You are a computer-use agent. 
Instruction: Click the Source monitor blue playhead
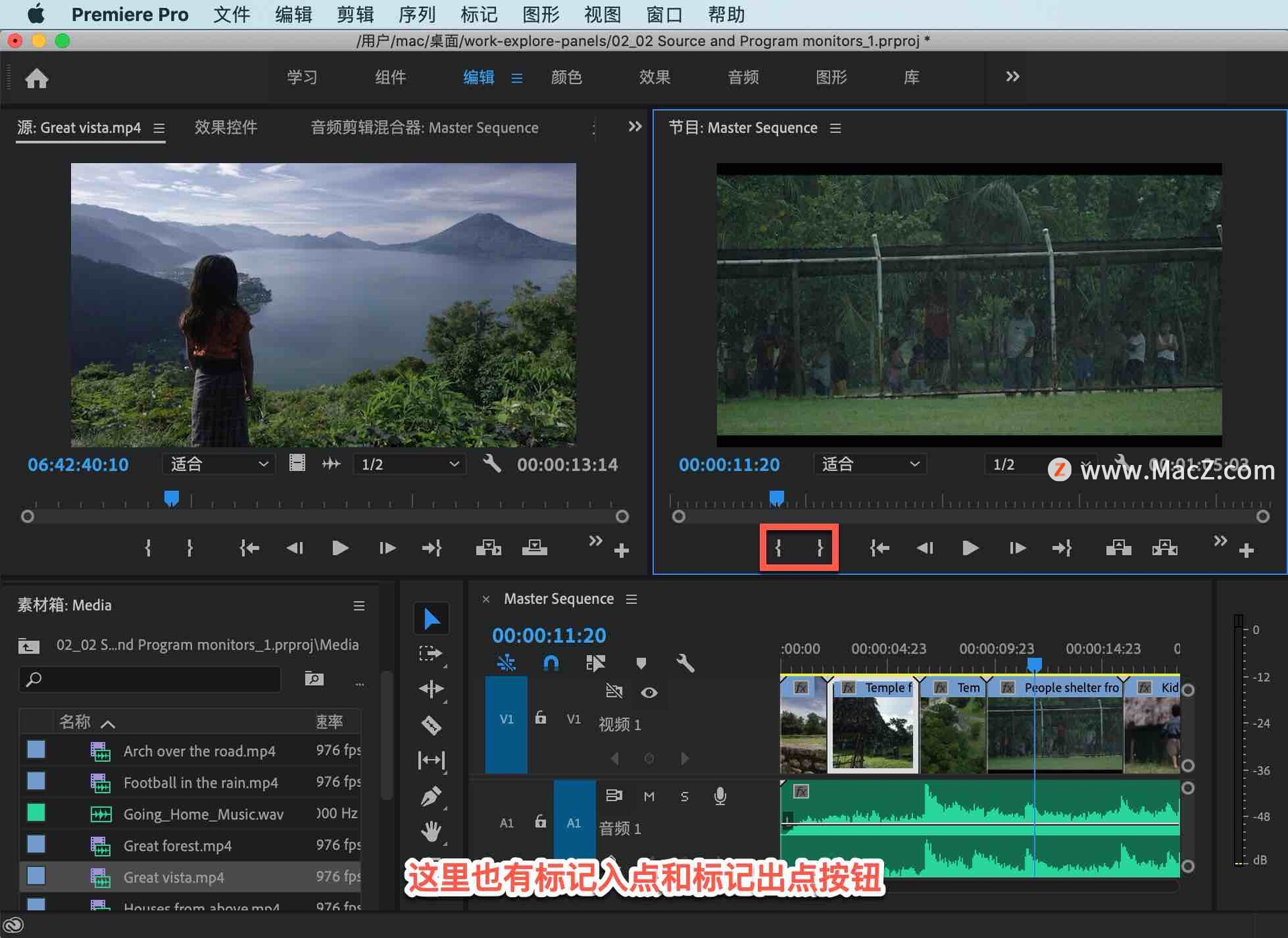point(172,498)
